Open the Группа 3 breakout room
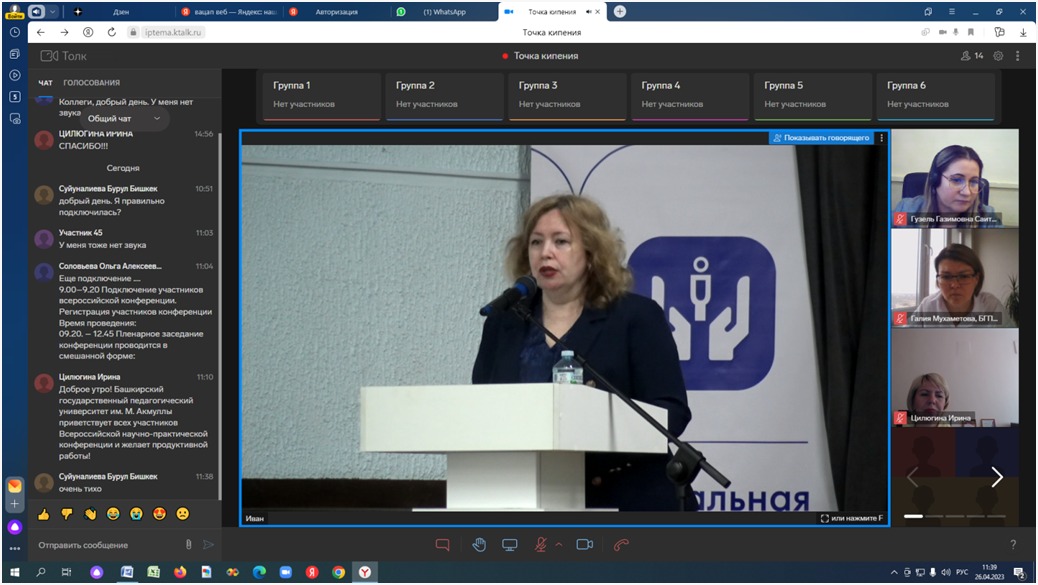Image resolution: width=1038 pixels, height=585 pixels. tap(567, 95)
